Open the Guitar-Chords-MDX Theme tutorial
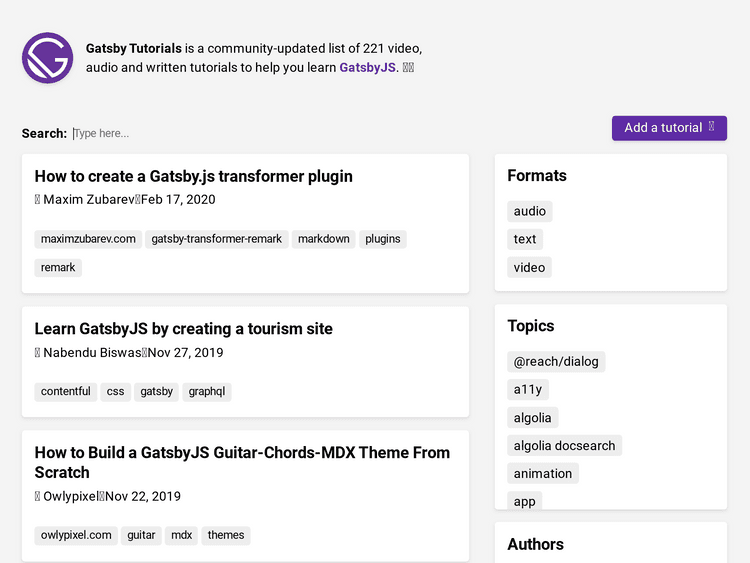The height and width of the screenshot is (563, 750). coord(242,462)
